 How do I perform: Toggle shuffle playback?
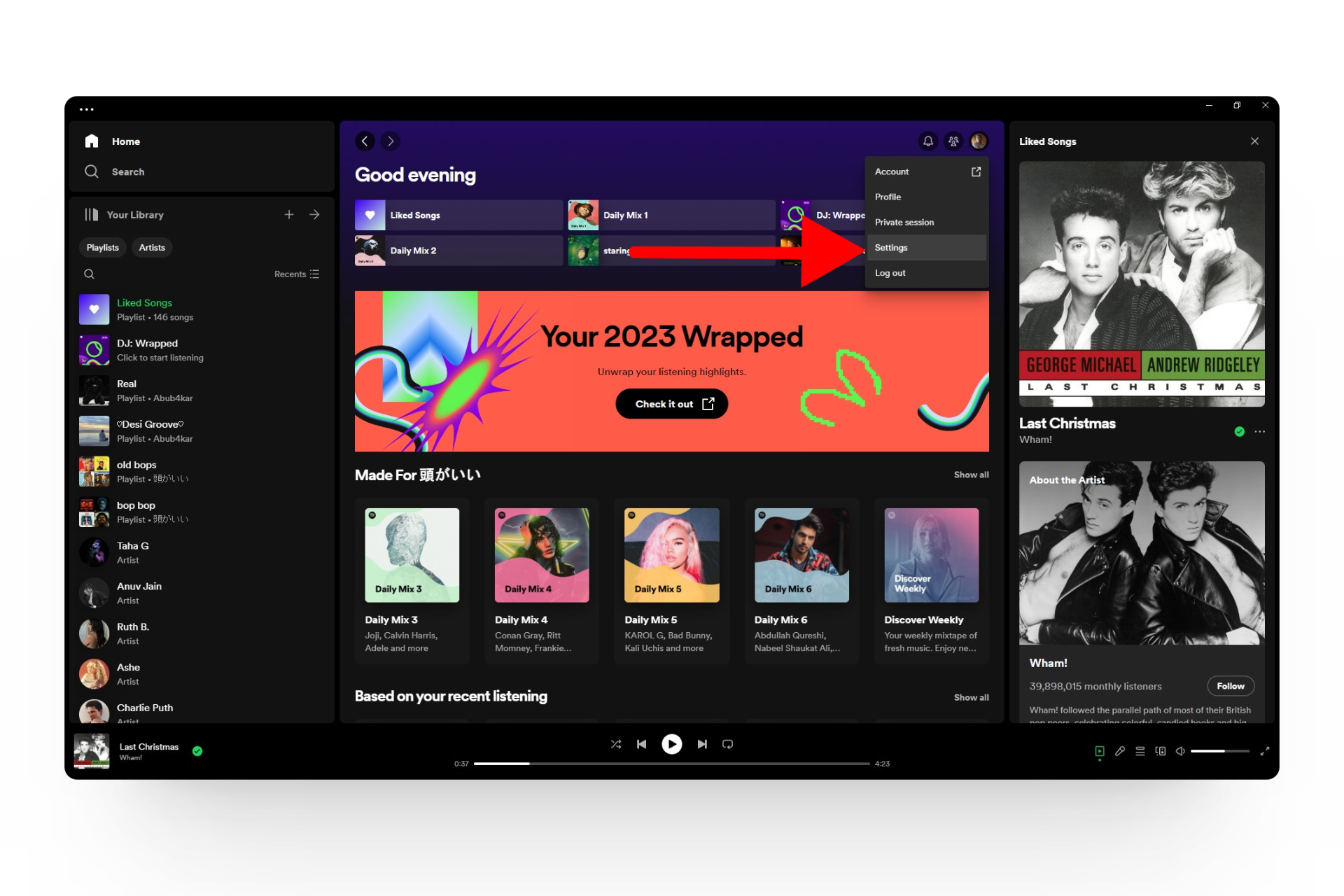616,744
